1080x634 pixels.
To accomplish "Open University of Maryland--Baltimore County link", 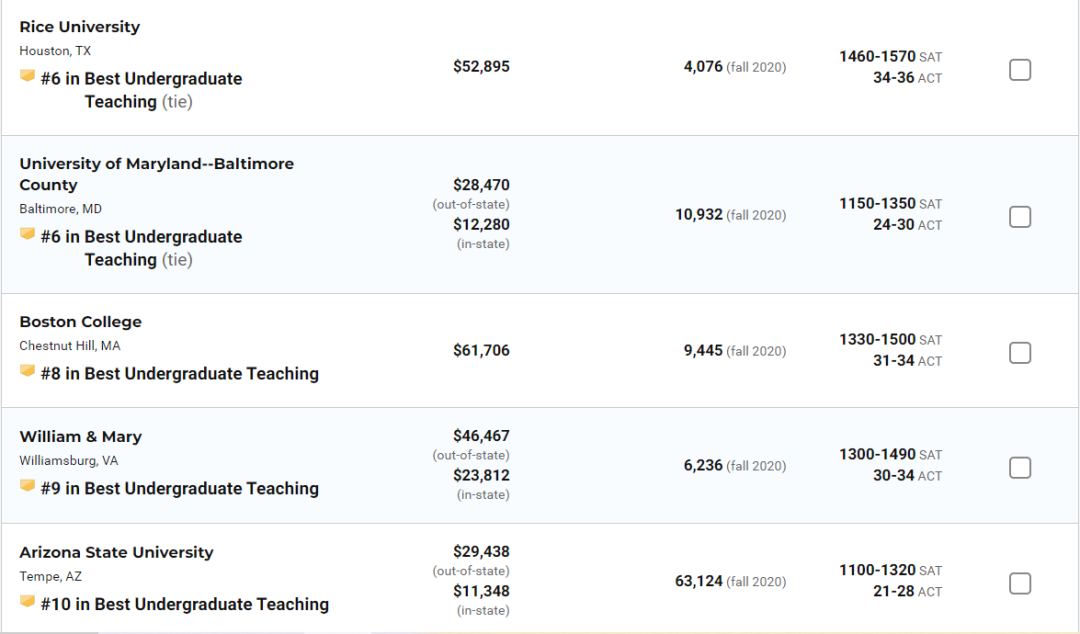I will click(156, 164).
